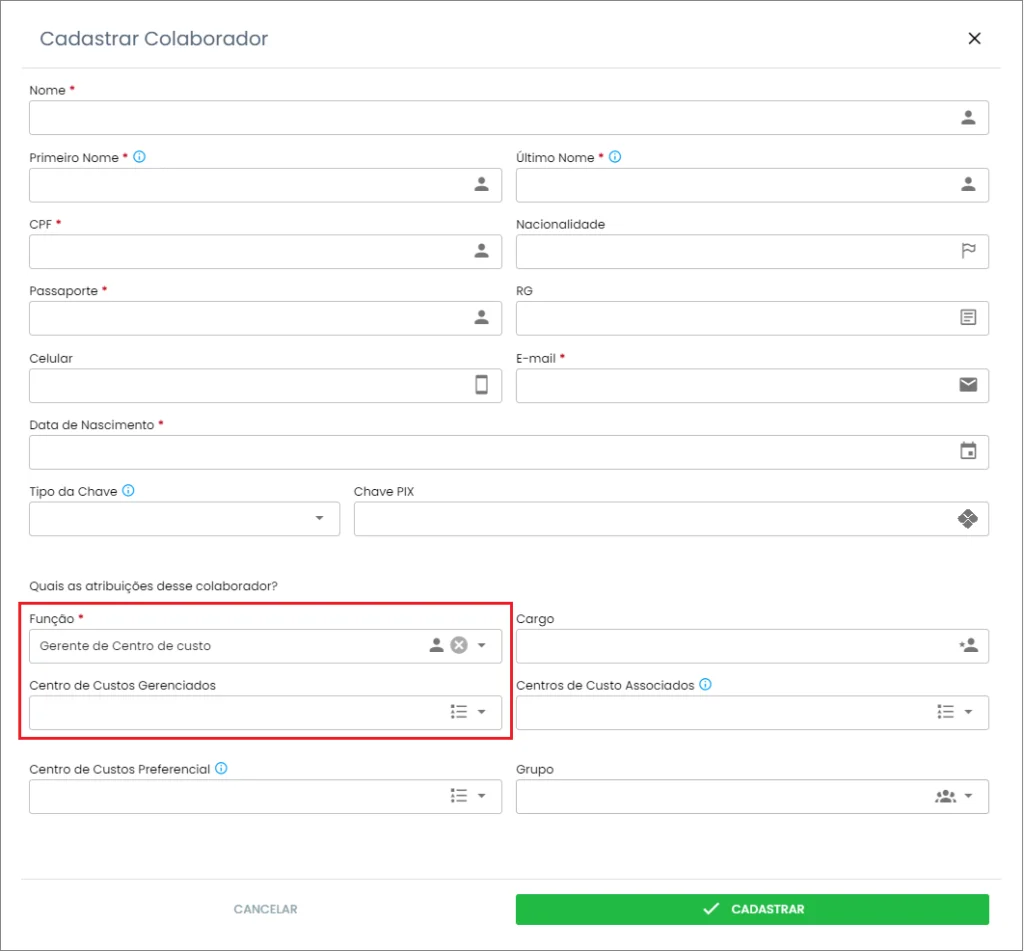Click the calendar icon in Data de Nascimento
This screenshot has height=951, width=1024.
(x=968, y=451)
